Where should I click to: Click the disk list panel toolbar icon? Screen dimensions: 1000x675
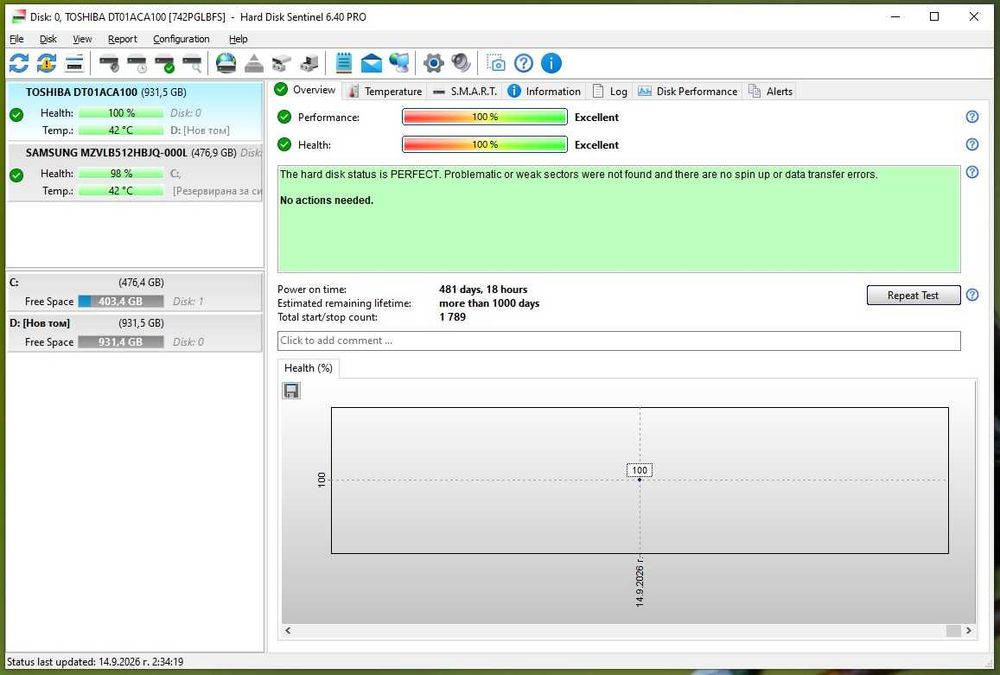pyautogui.click(x=75, y=63)
